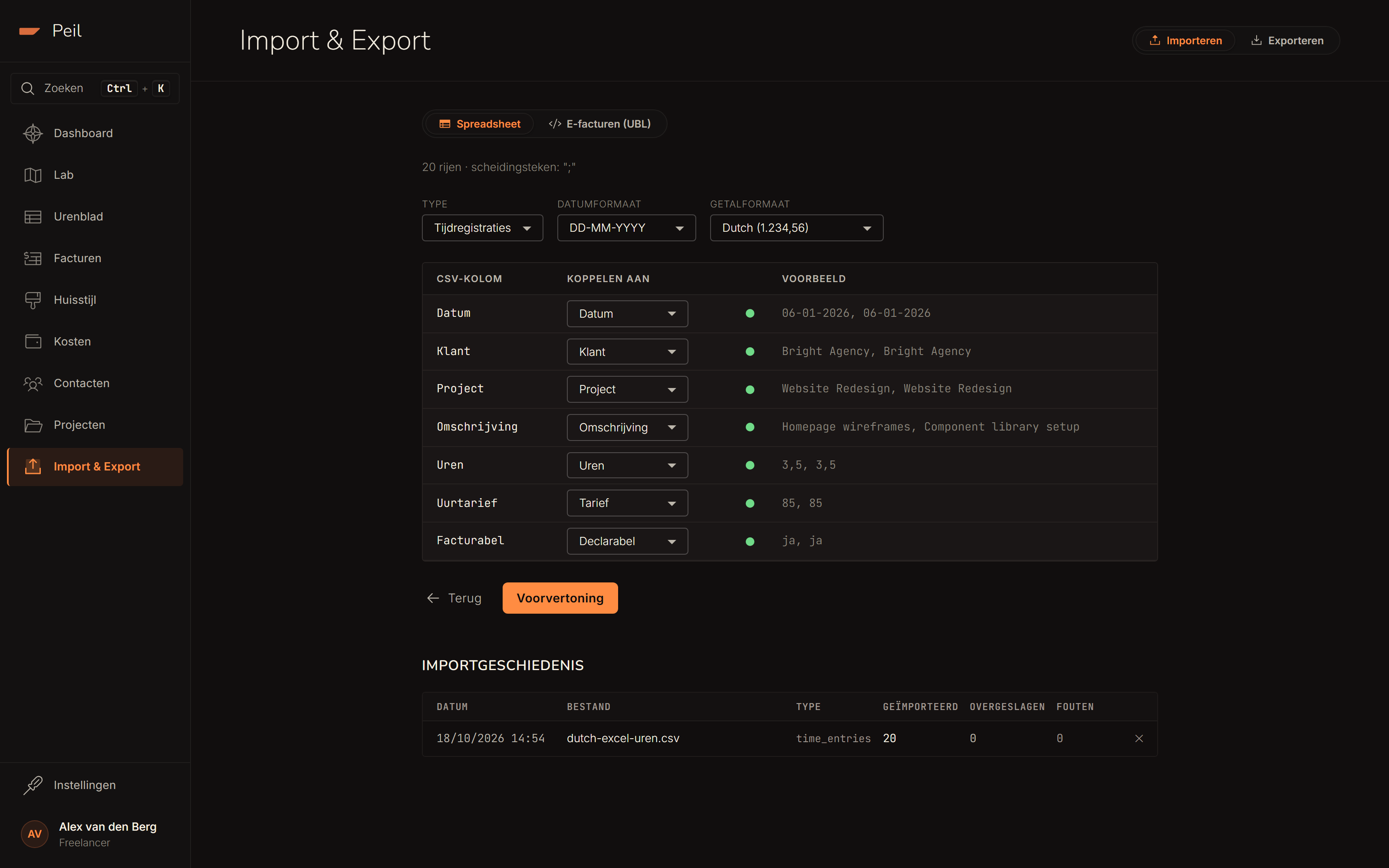Click the Instellingen wrench icon
Viewport: 1389px width, 868px height.
[x=33, y=785]
